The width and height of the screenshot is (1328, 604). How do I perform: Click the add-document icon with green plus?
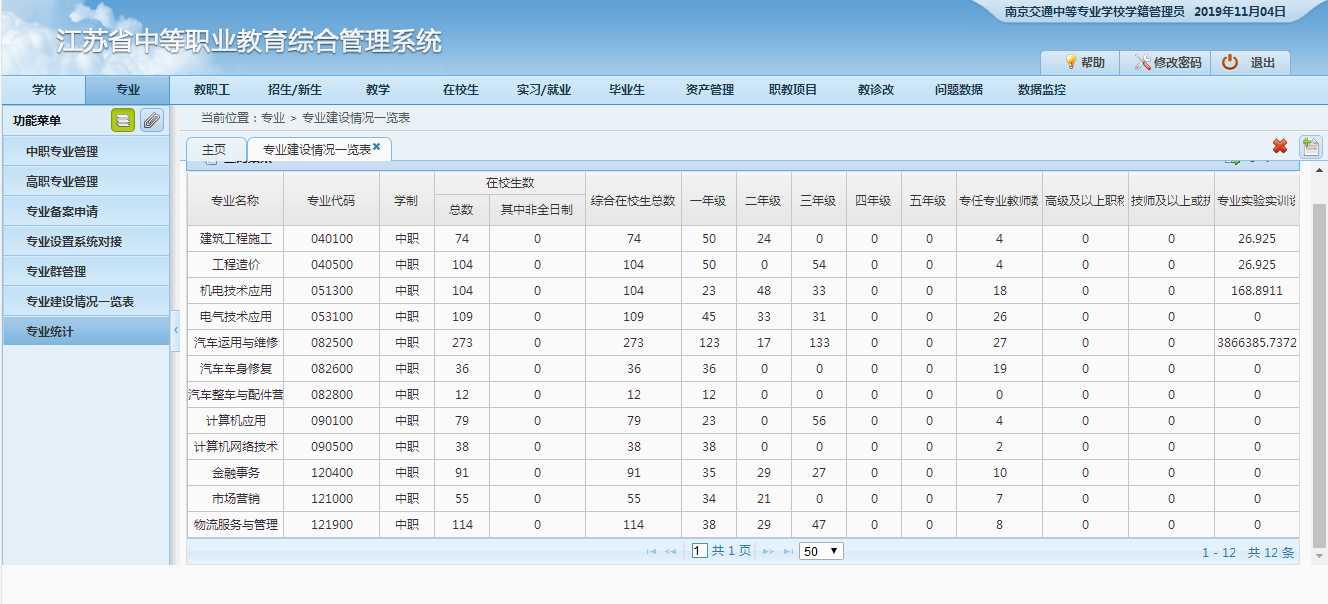pos(1310,147)
